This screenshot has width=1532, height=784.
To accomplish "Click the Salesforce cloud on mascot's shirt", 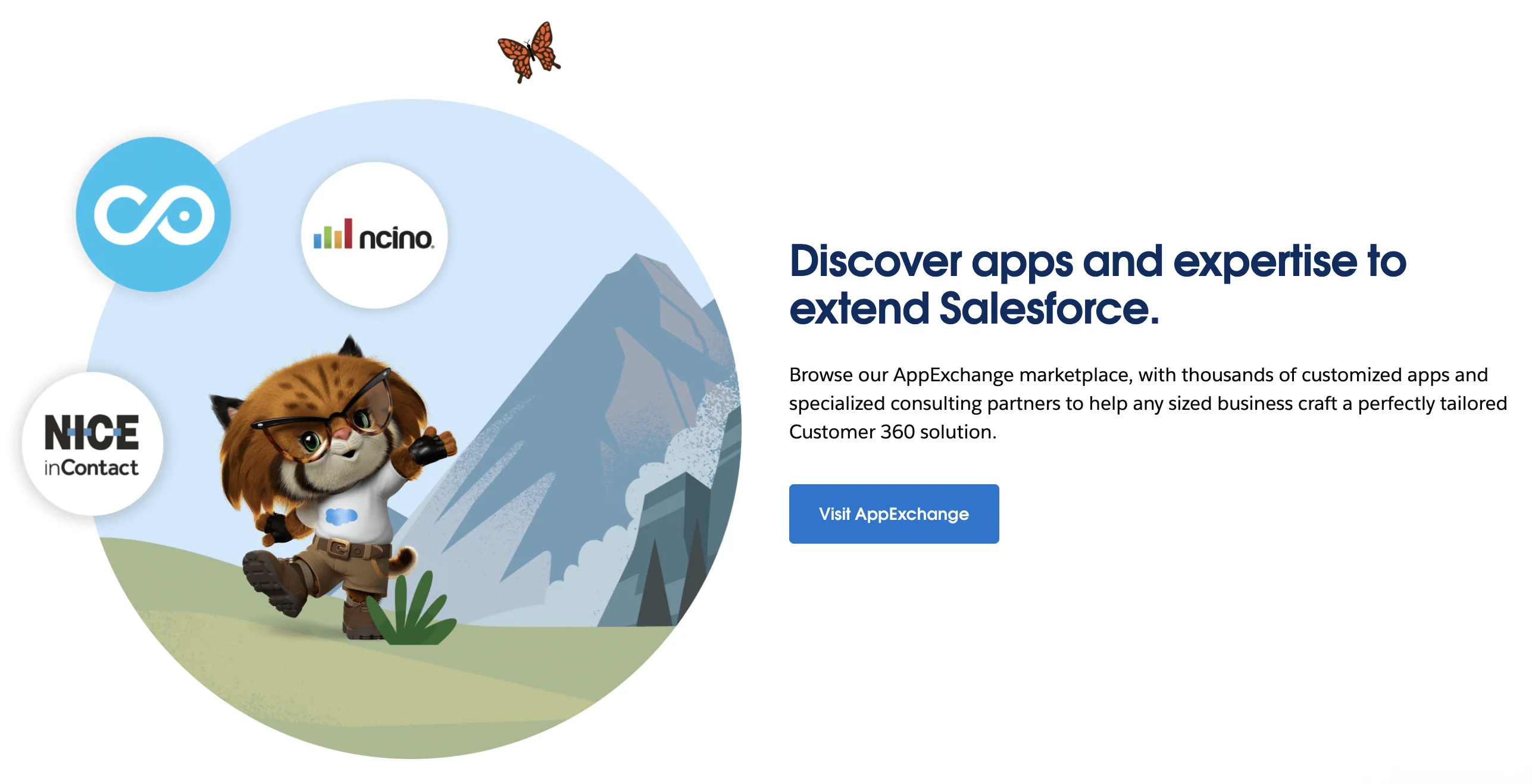I will click(342, 516).
